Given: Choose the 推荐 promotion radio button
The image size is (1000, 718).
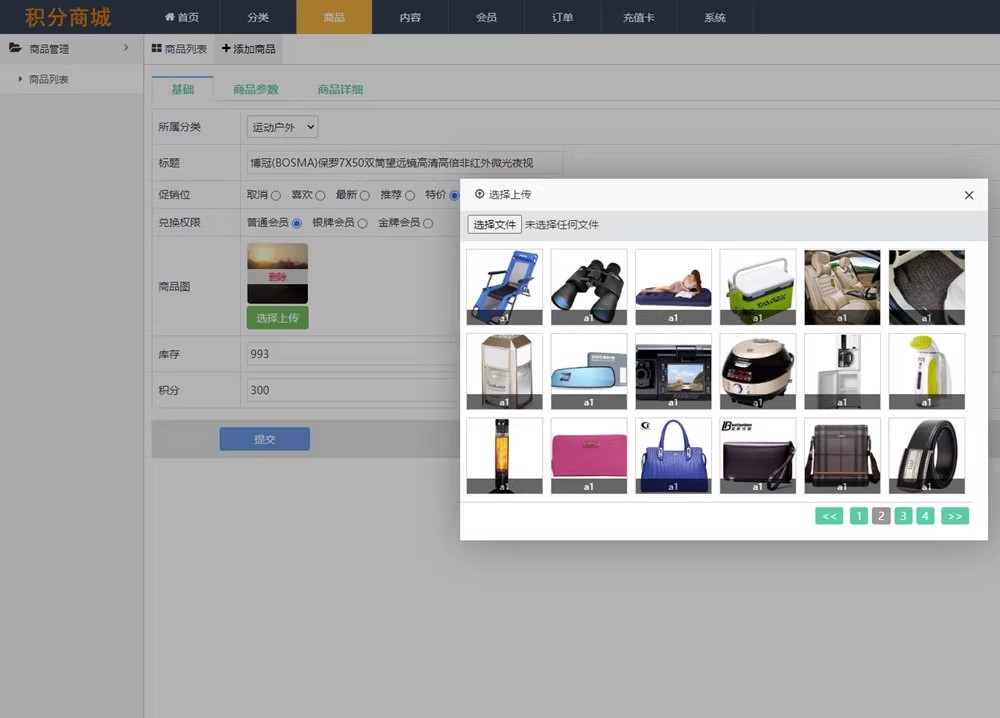Looking at the screenshot, I should coord(410,196).
